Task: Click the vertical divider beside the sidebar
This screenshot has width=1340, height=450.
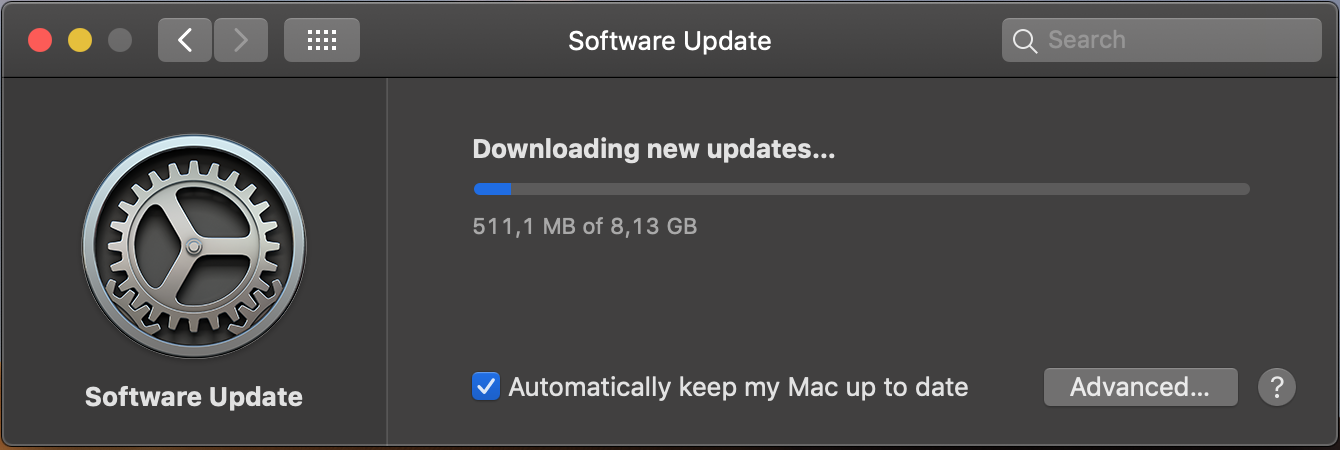Action: coord(387,260)
